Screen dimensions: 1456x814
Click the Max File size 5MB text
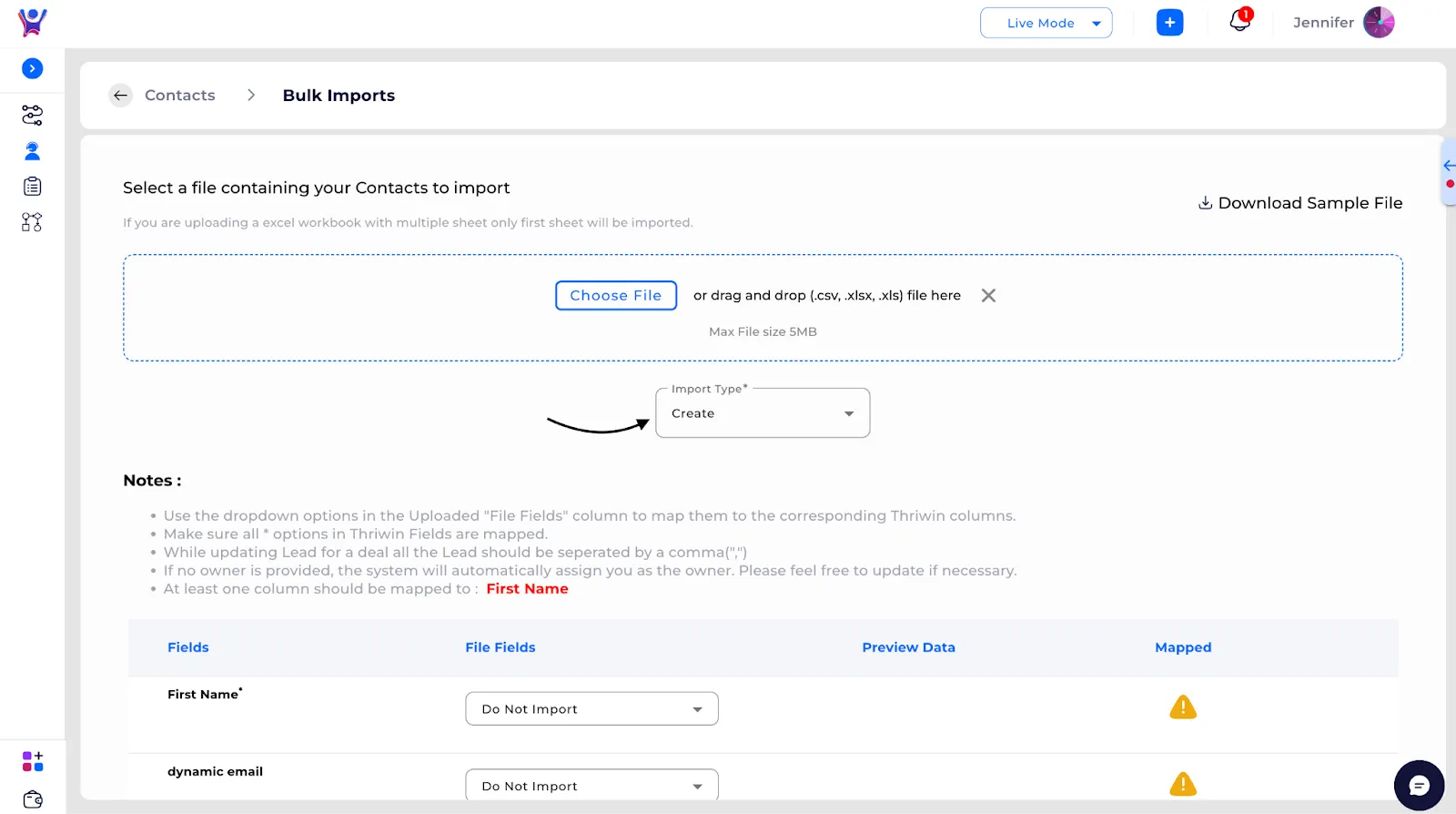click(x=763, y=332)
